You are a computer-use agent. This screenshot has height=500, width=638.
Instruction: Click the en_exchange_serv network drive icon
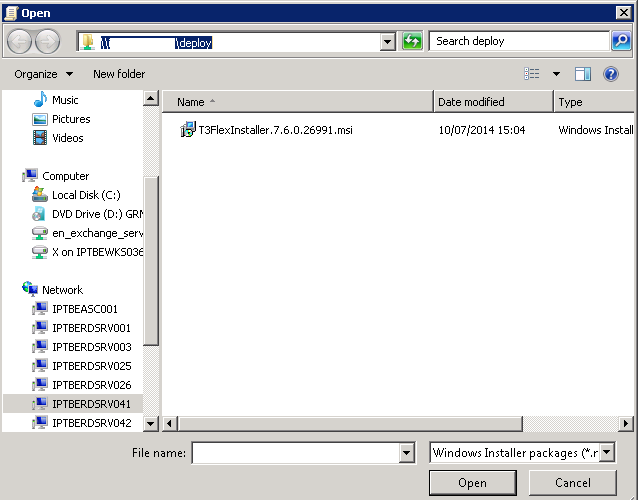[40, 233]
